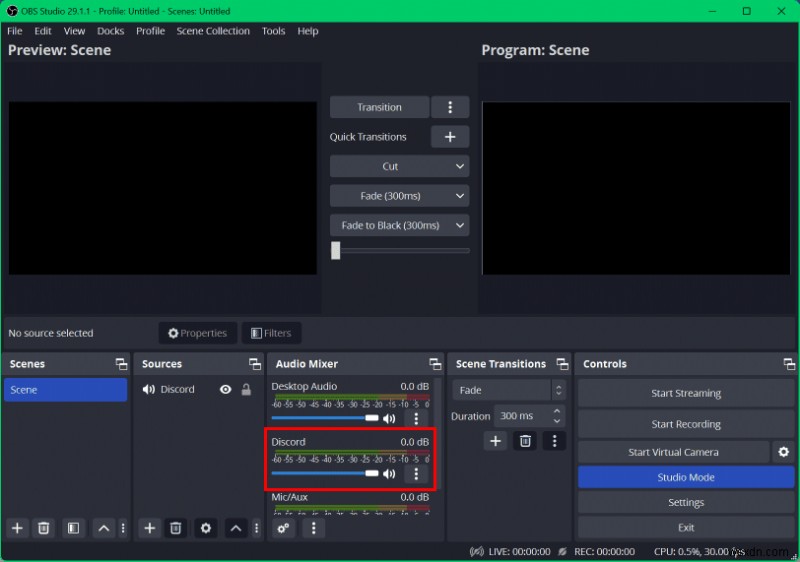Open the Help menu
800x562 pixels.
click(308, 31)
